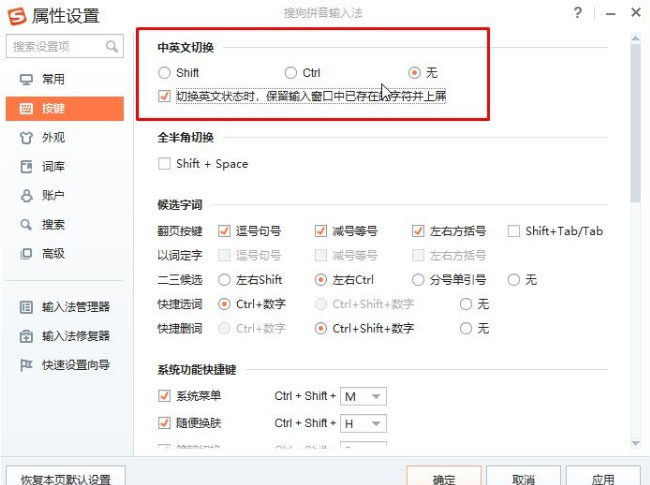Click the repair kit icon beside 输入法修复器
The width and height of the screenshot is (650, 485).
pyautogui.click(x=26, y=336)
